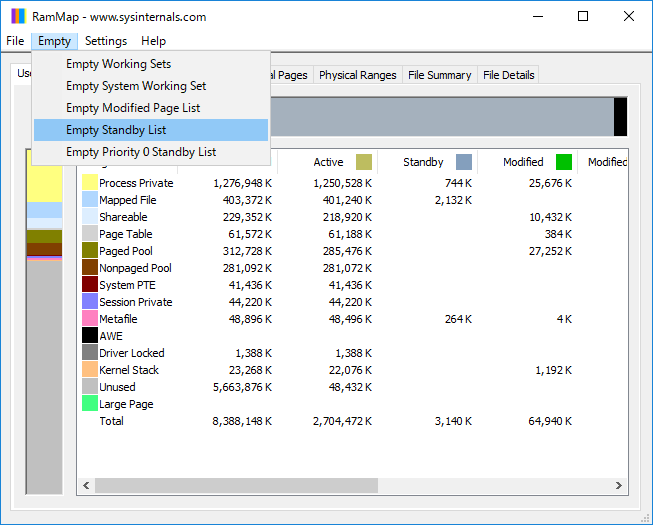The height and width of the screenshot is (525, 653).
Task: Select the Kernel Stack row label
Action: tap(129, 370)
